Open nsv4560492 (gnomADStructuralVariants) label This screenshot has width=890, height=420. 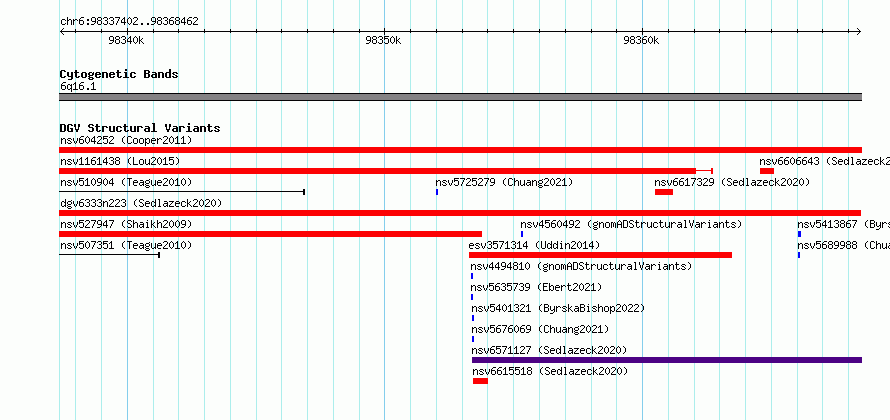(631, 224)
